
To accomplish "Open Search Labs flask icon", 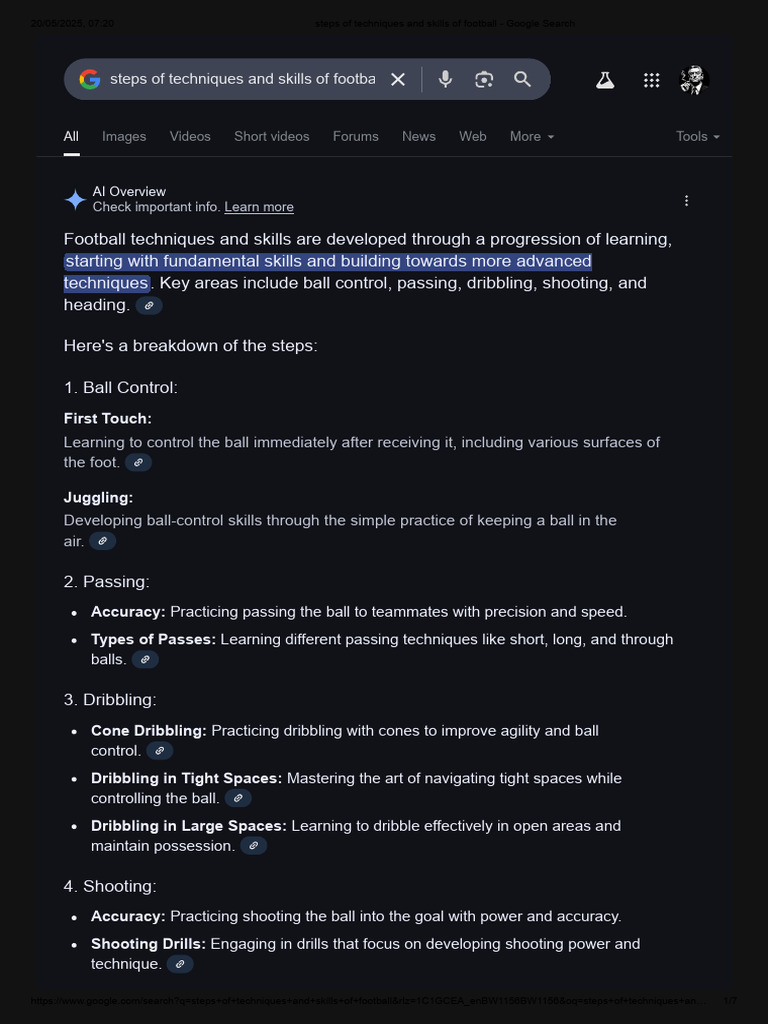I will [605, 80].
